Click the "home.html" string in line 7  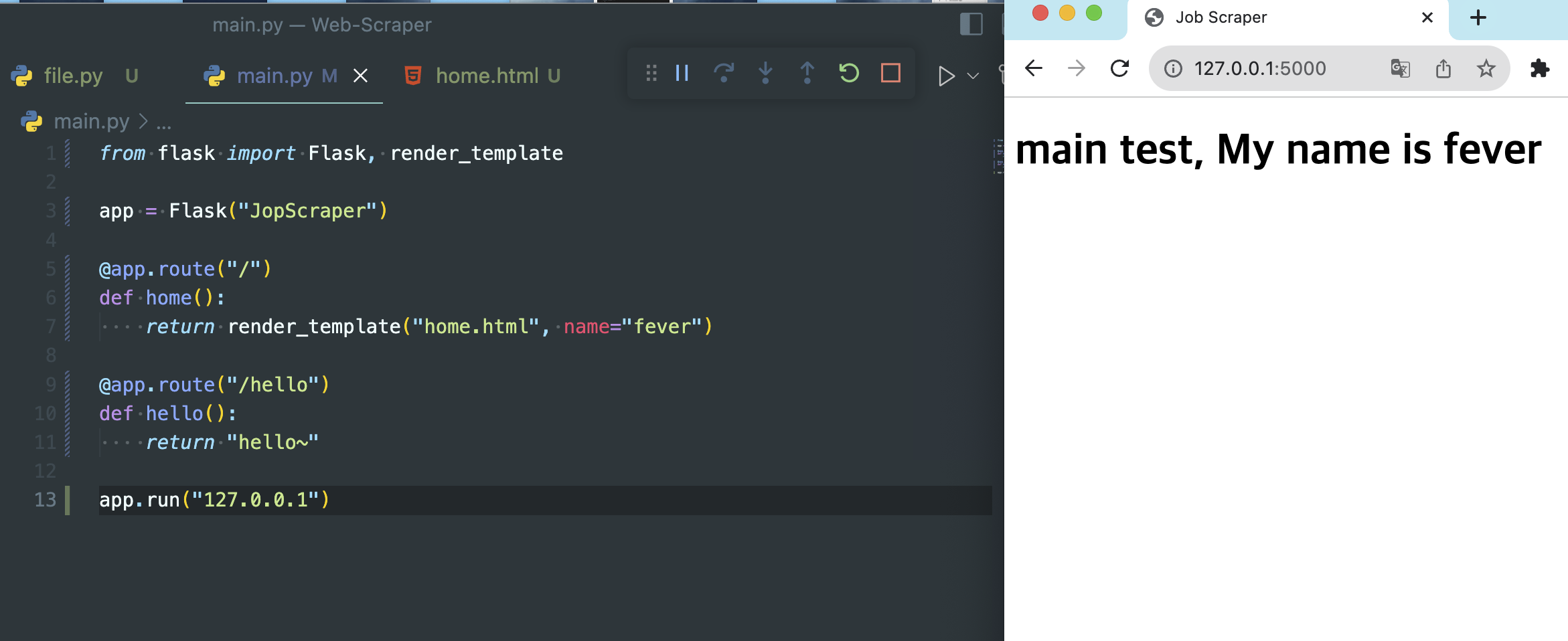pyautogui.click(x=476, y=327)
